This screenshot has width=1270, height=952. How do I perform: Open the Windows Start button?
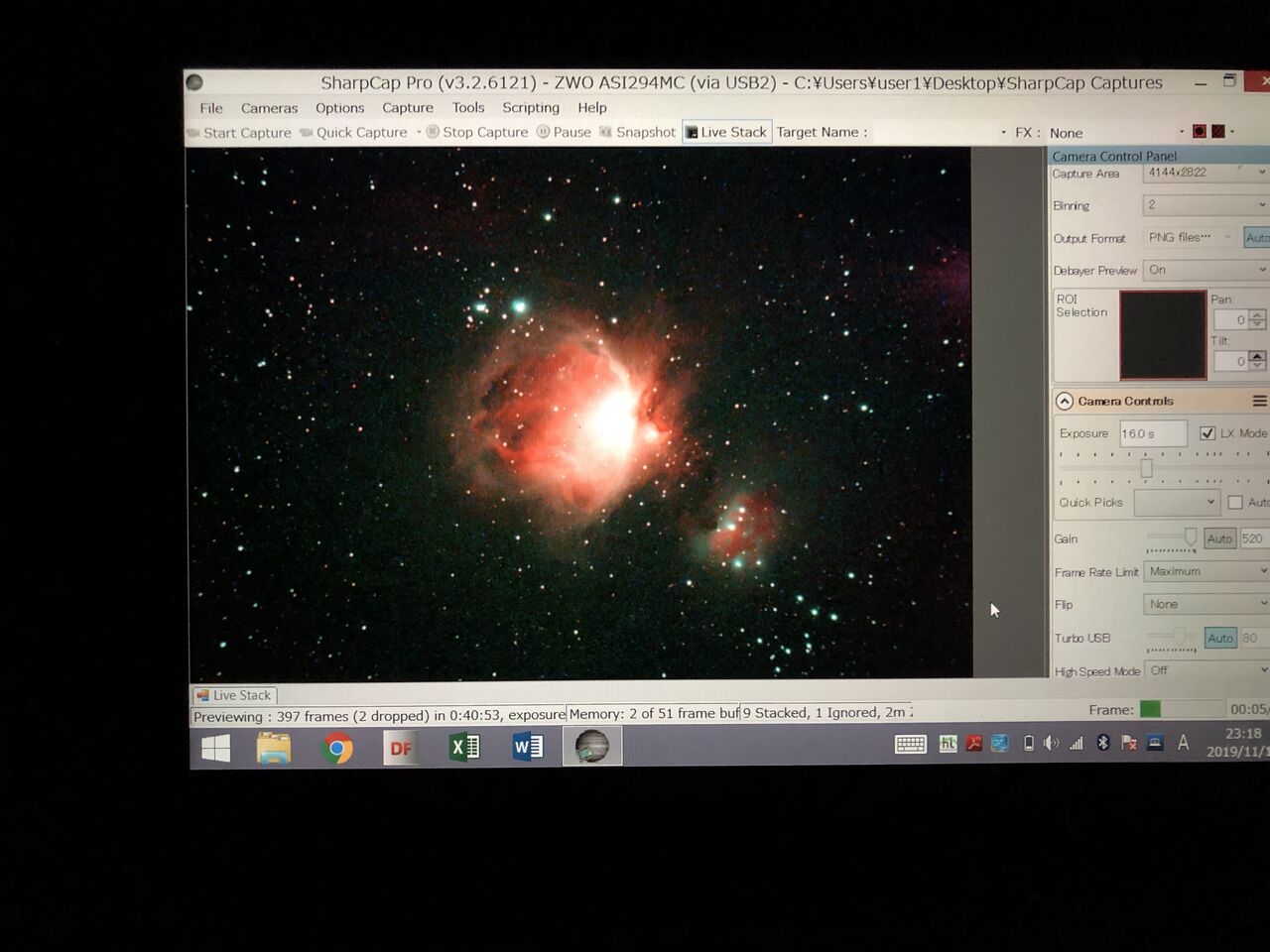pyautogui.click(x=215, y=748)
